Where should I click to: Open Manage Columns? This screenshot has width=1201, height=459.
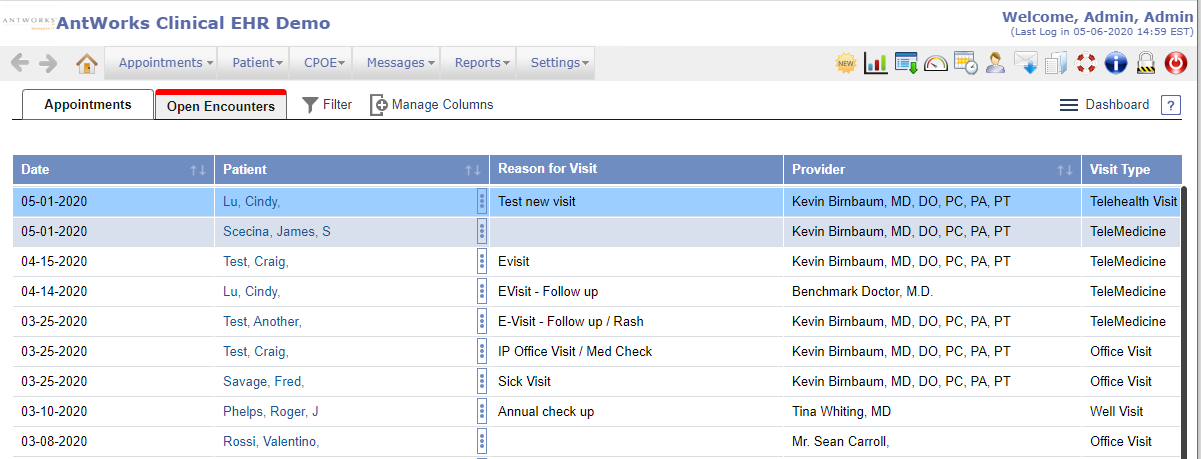432,104
